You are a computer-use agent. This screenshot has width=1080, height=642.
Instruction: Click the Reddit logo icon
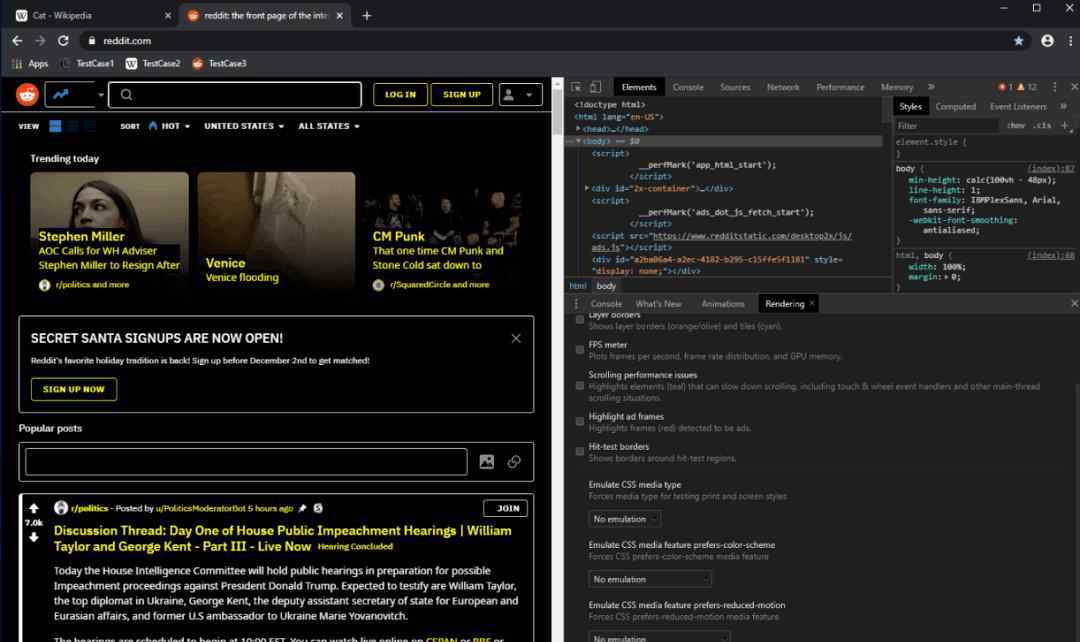coord(28,94)
